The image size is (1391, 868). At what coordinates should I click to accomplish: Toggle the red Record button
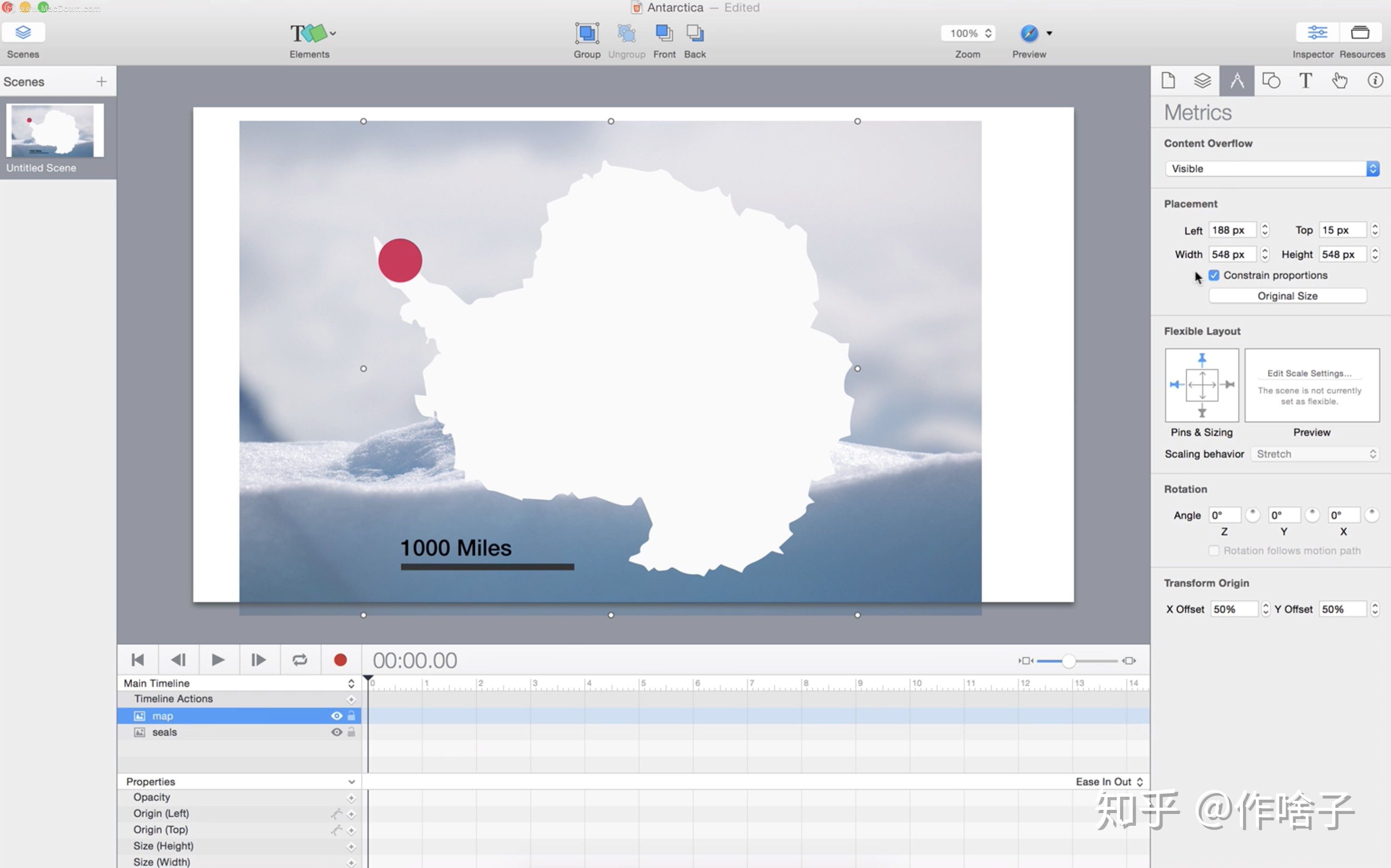[340, 660]
